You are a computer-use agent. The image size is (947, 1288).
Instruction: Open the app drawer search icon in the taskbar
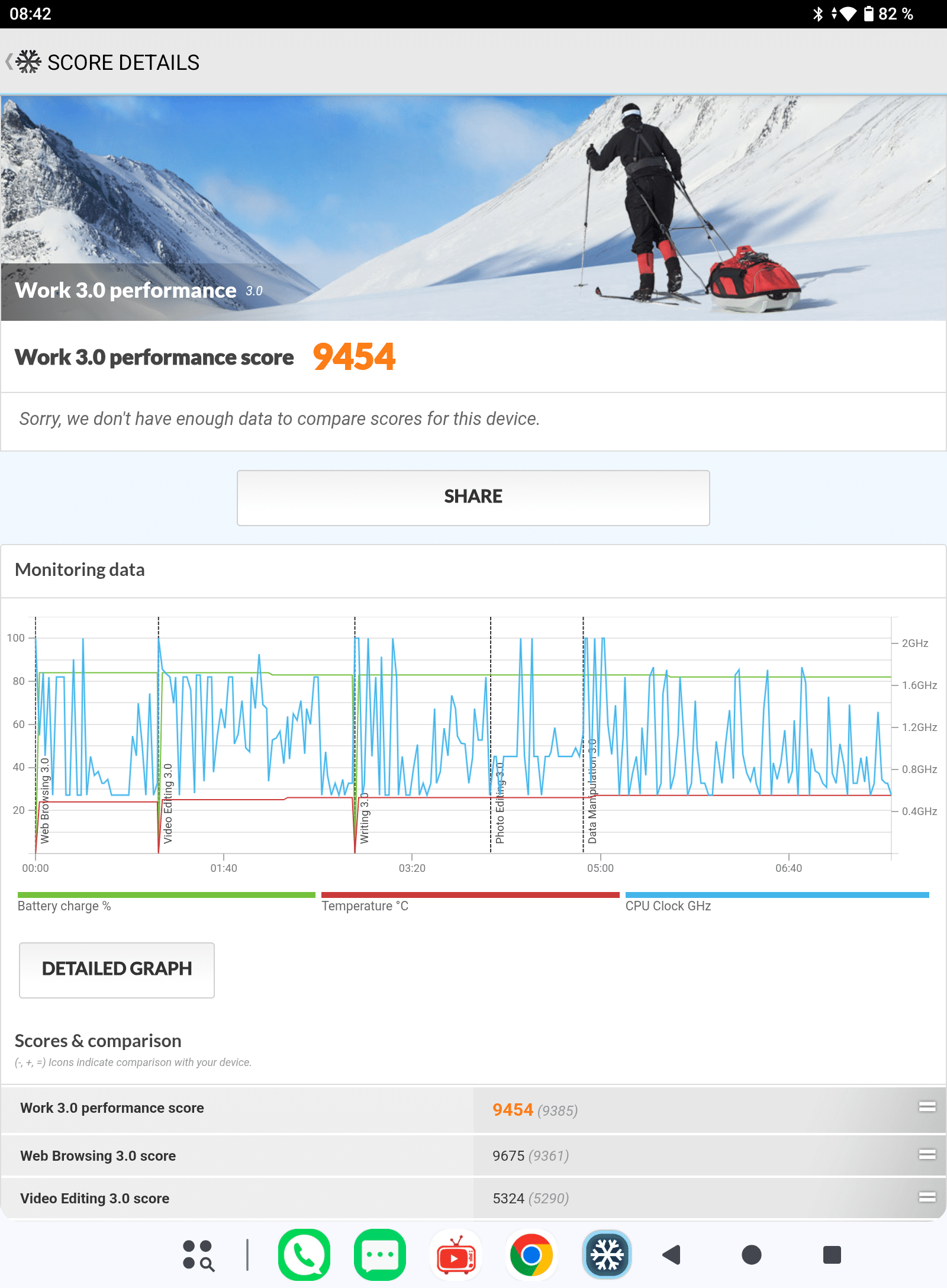(198, 1255)
